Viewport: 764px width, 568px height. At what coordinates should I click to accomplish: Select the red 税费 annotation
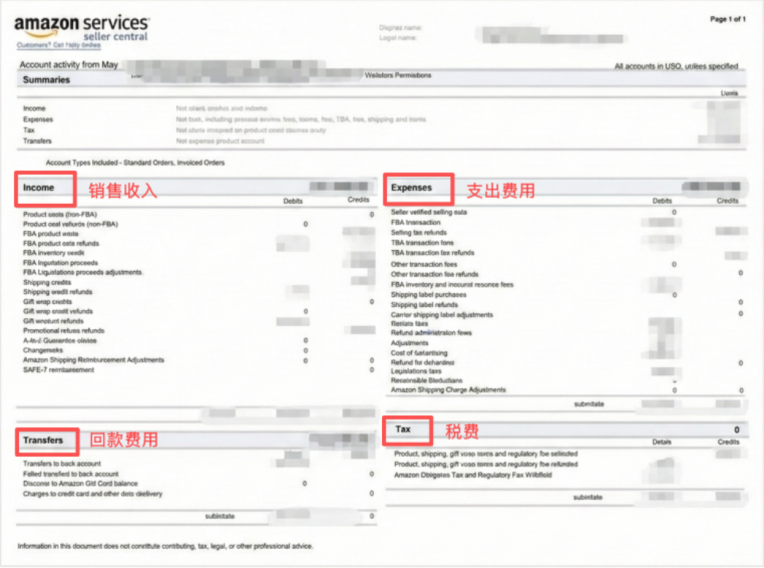(462, 431)
